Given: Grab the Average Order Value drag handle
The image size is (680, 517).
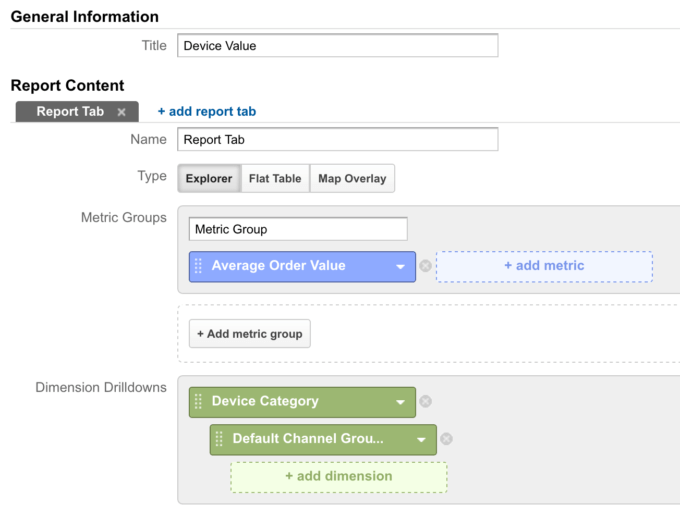Looking at the screenshot, I should (198, 266).
